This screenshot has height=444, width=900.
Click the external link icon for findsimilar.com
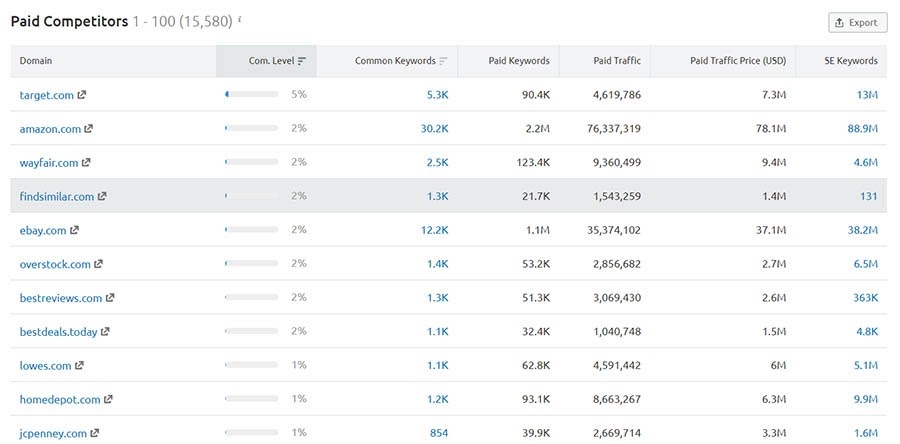tap(102, 197)
